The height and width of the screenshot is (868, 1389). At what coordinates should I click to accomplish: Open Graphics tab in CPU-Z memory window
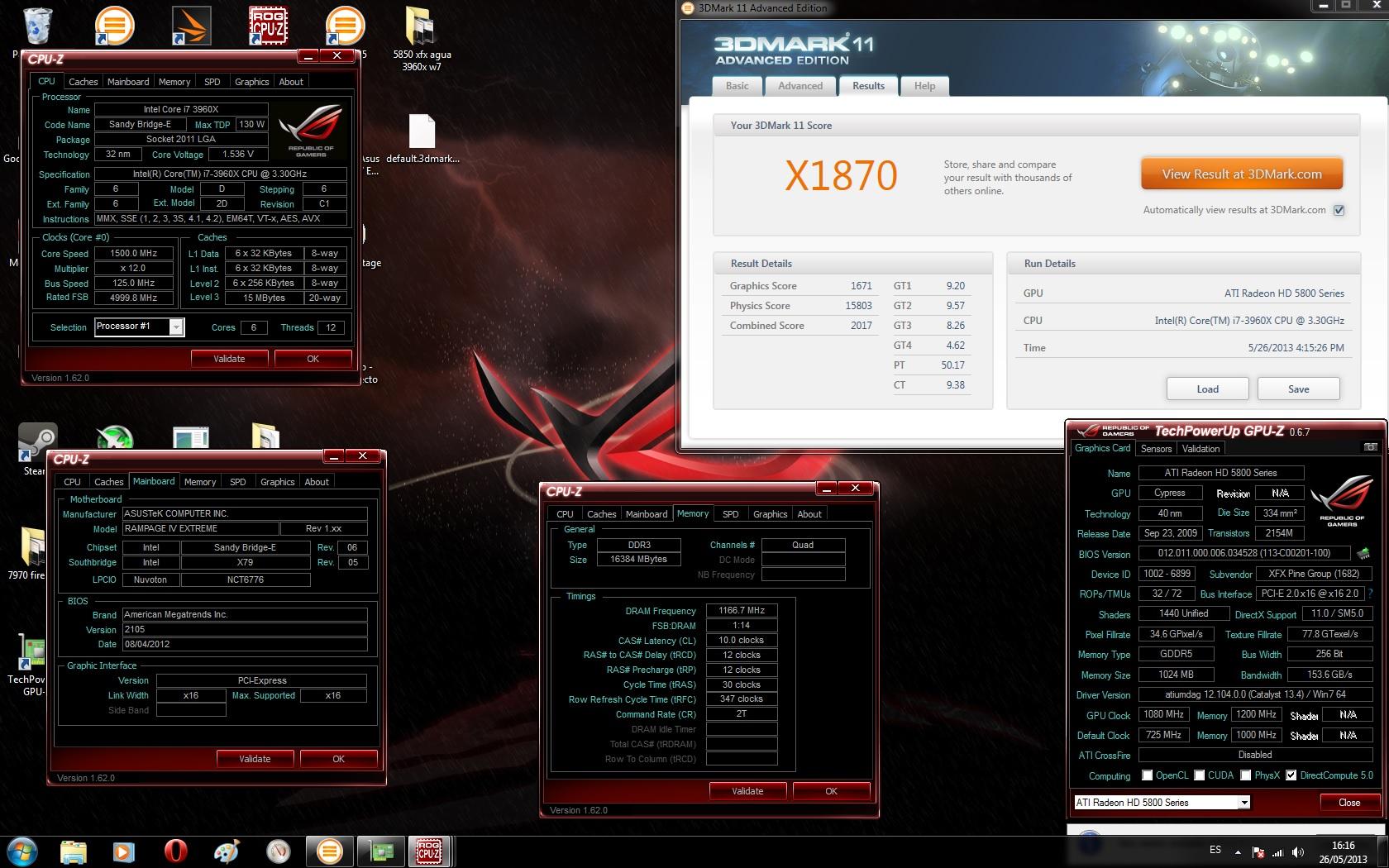770,514
